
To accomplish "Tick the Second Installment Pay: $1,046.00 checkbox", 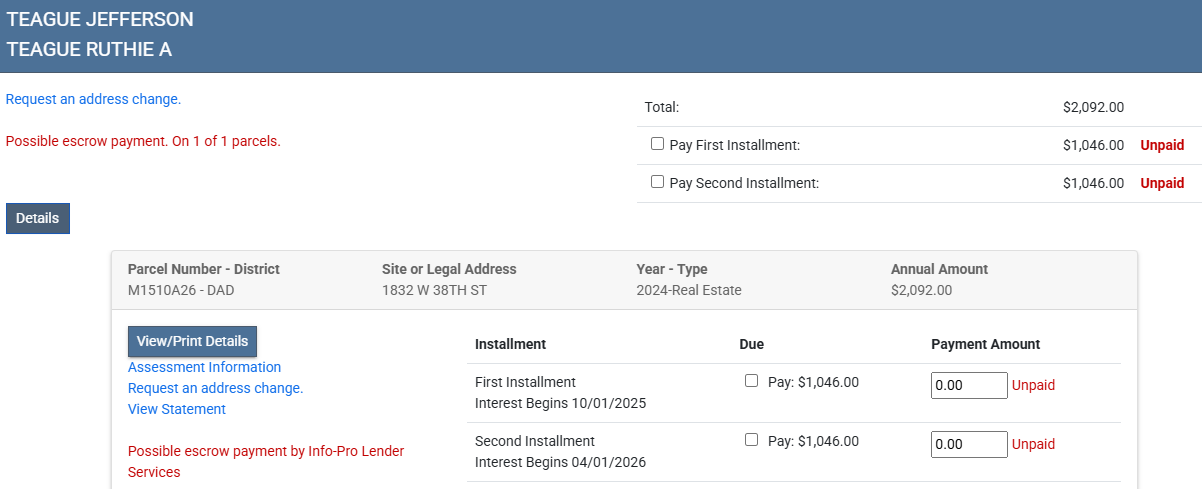I will coord(751,440).
